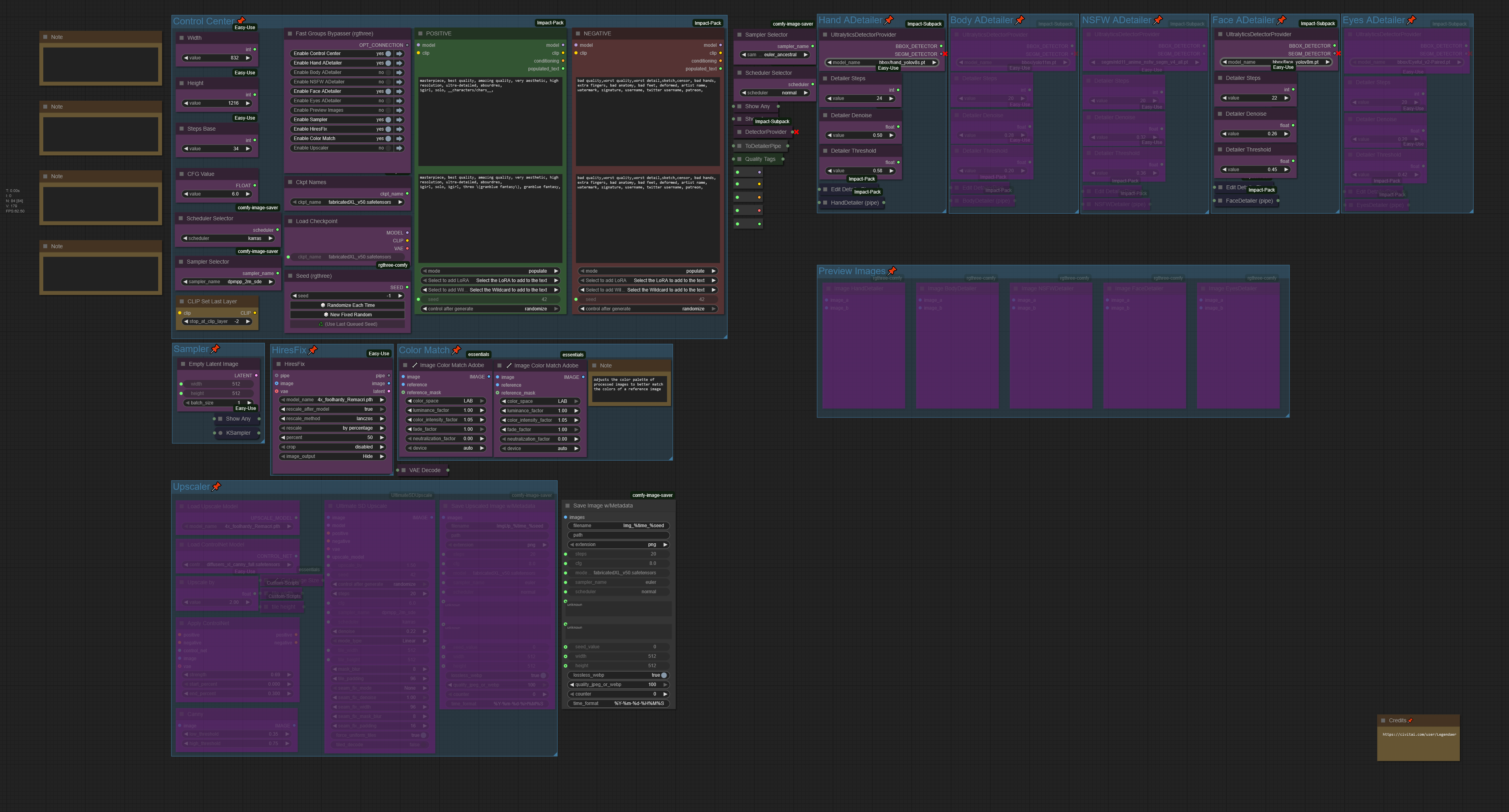Toggle Enable NSFW ADetailer switch
The image size is (1509, 812).
[x=388, y=82]
